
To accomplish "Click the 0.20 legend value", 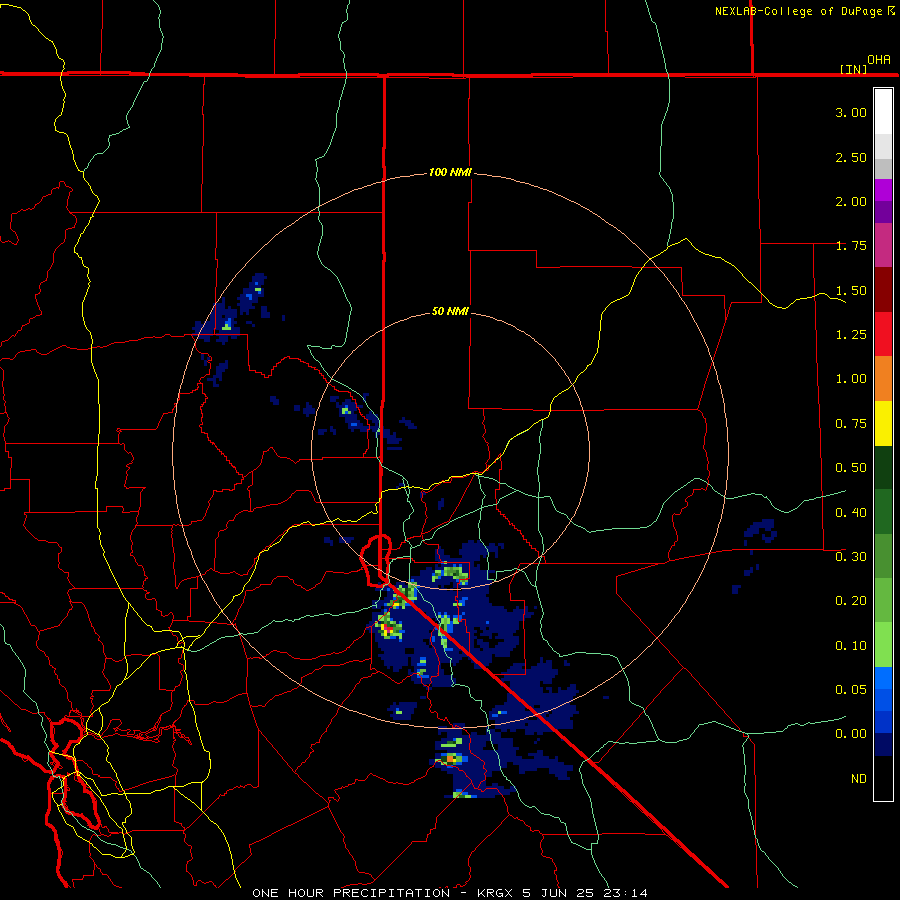I will pyautogui.click(x=851, y=601).
